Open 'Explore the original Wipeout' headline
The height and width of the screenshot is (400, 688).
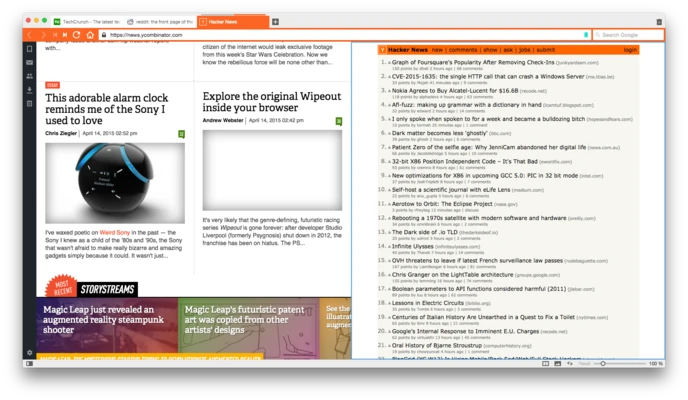272,102
